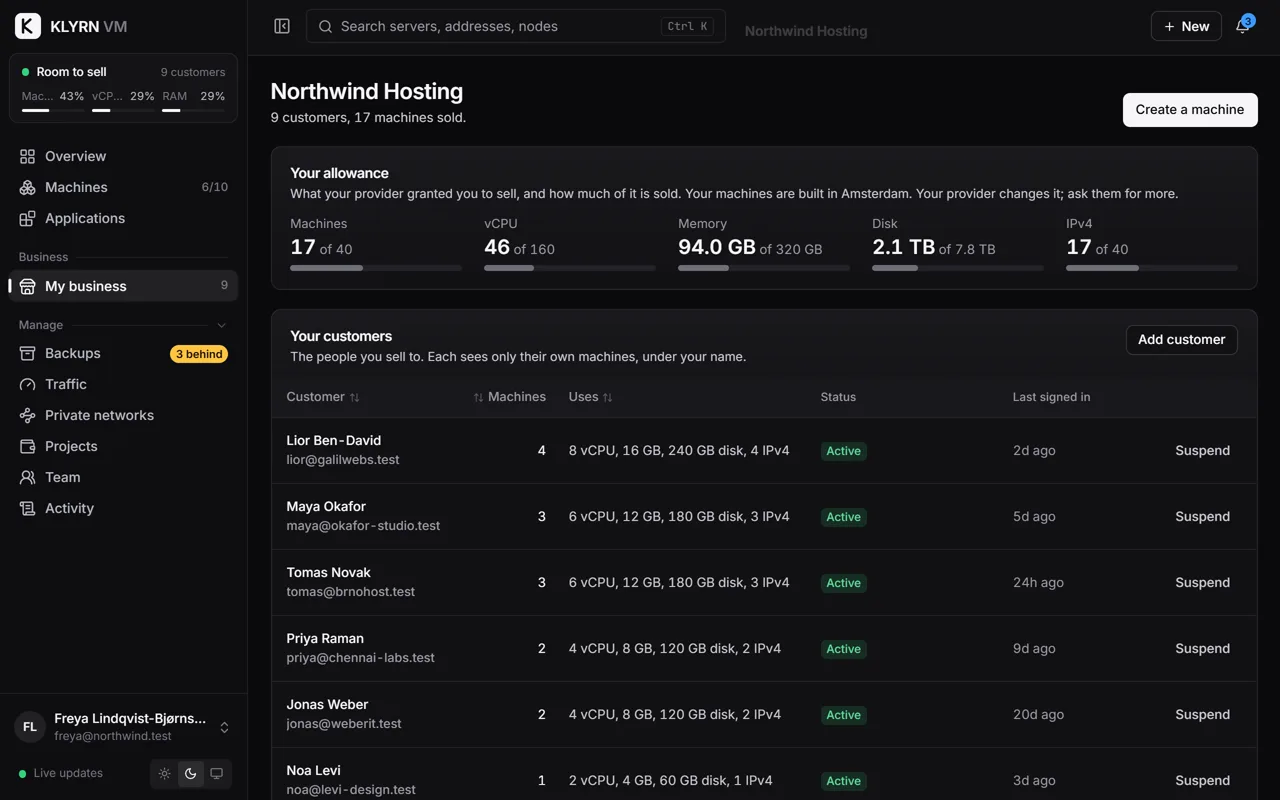Screen dimensions: 1280x800
Task: Click the Ctrl K shortcut hint
Action: pyautogui.click(x=687, y=27)
